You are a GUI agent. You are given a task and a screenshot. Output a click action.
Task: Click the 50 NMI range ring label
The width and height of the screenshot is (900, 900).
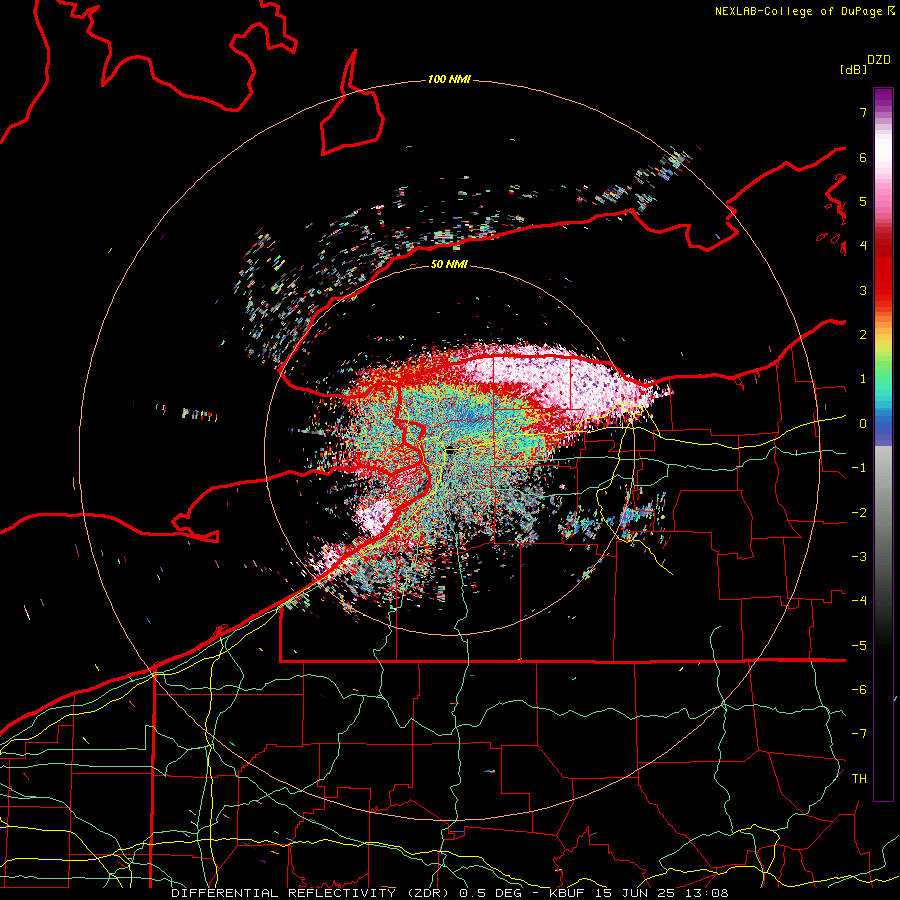449,264
